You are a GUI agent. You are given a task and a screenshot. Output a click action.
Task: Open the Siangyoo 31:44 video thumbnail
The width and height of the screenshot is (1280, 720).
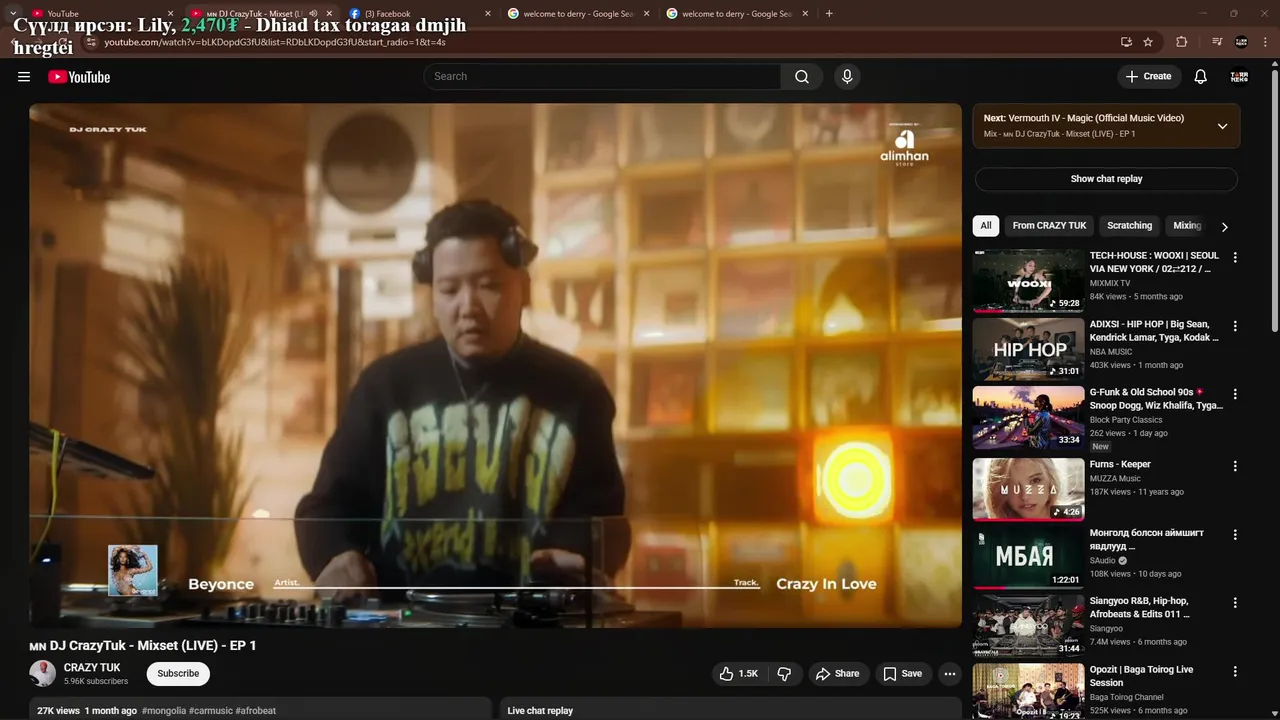point(1028,626)
